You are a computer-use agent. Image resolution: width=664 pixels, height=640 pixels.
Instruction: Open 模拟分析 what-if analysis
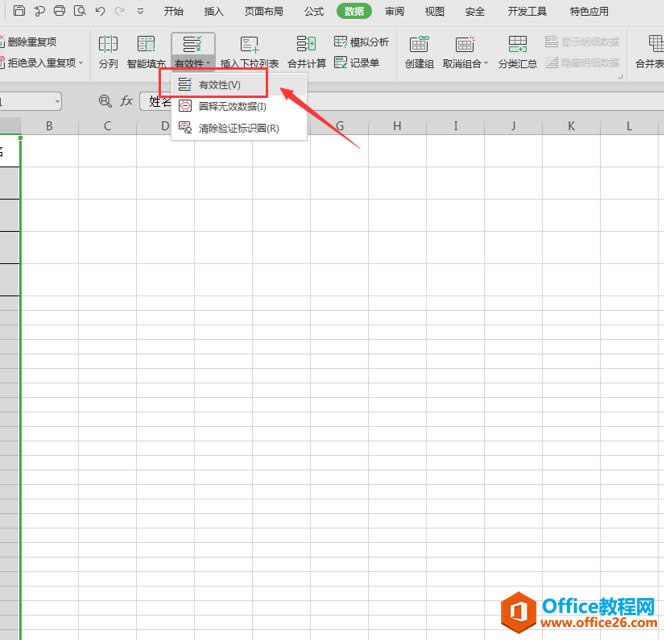pyautogui.click(x=361, y=42)
